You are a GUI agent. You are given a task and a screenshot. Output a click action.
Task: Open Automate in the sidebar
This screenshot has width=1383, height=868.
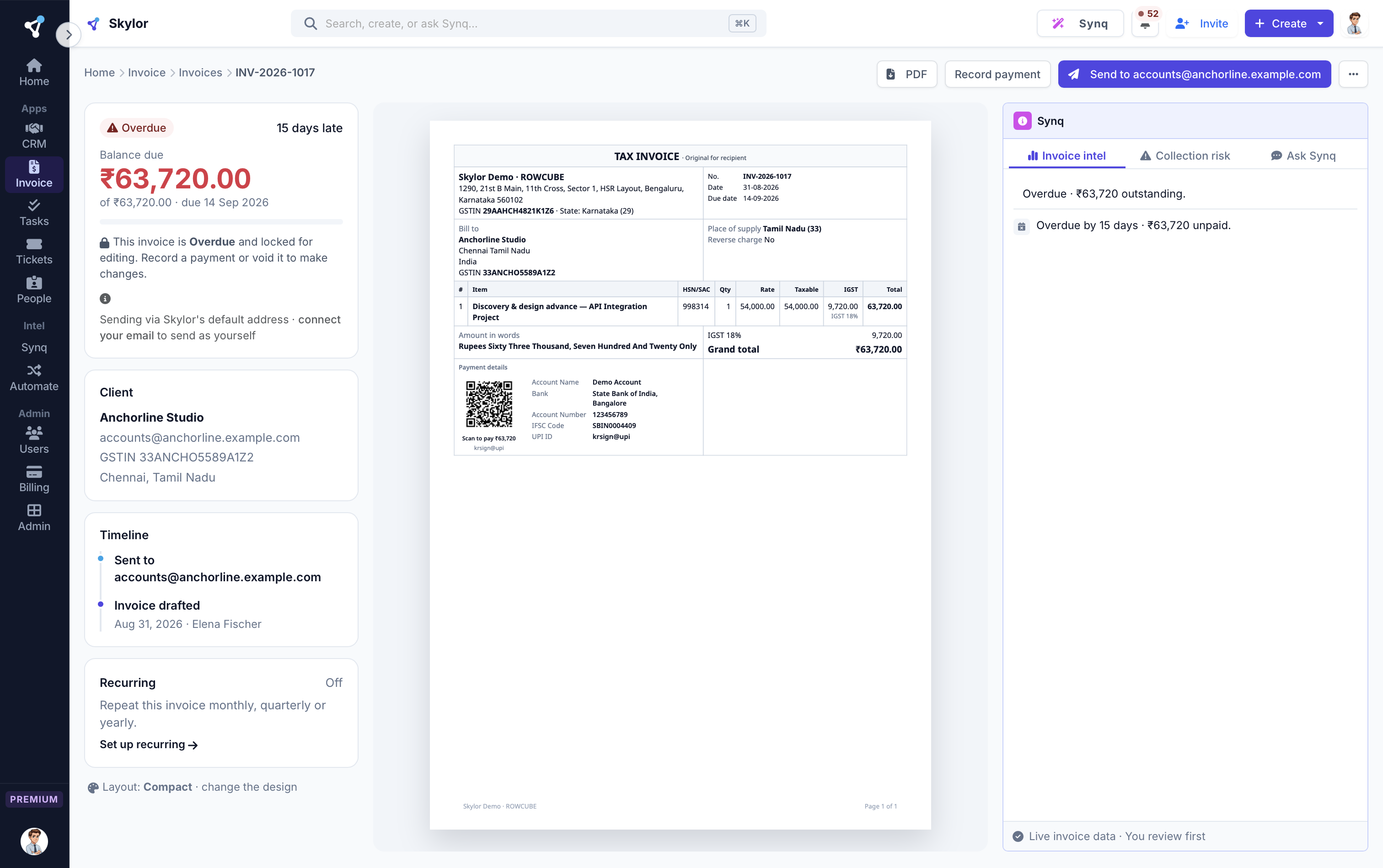coord(34,378)
